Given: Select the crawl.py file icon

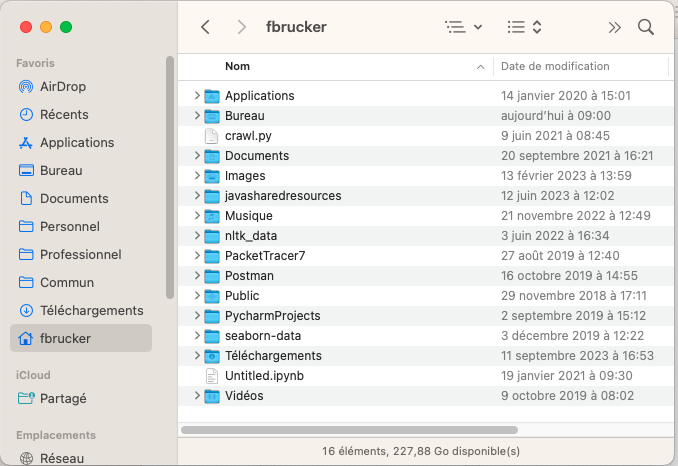Looking at the screenshot, I should tap(211, 136).
